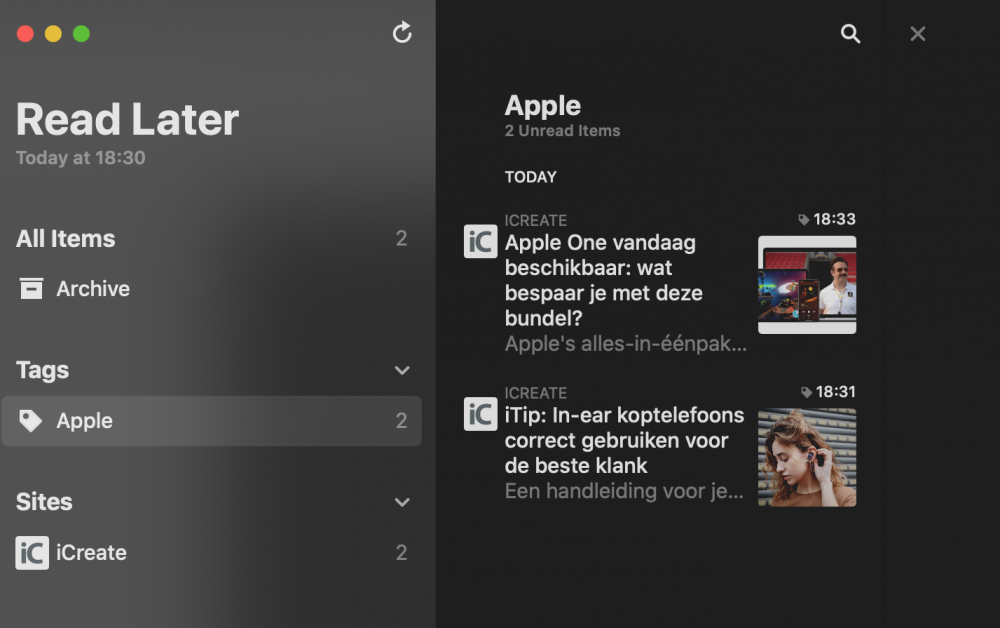The width and height of the screenshot is (1000, 628).
Task: Click the iCreate site icon in sidebar
Action: coord(32,553)
